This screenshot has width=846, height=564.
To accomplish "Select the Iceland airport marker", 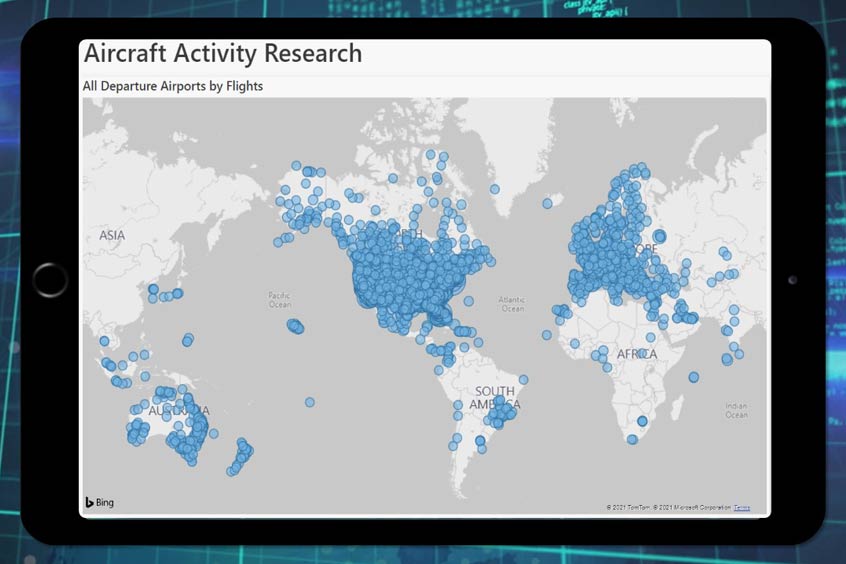I will pyautogui.click(x=547, y=203).
